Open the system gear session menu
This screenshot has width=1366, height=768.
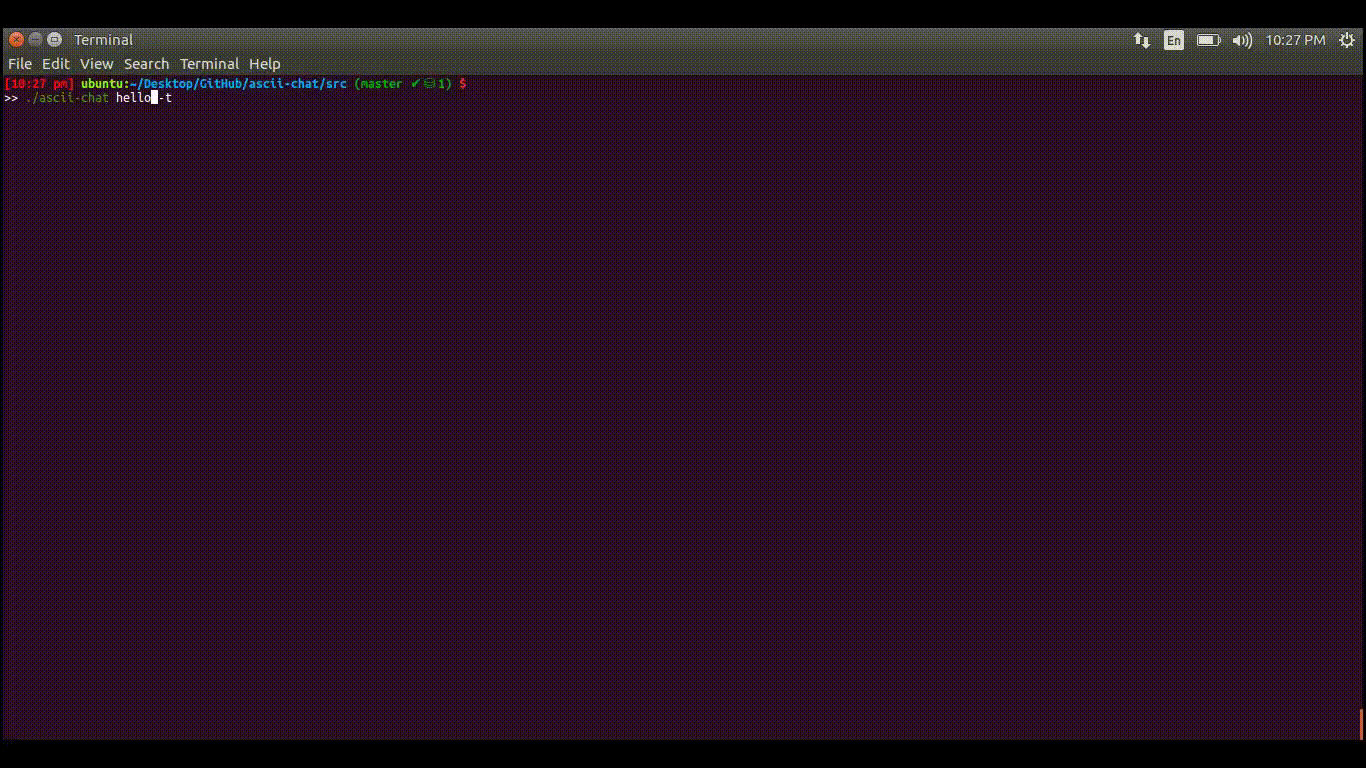click(x=1347, y=40)
